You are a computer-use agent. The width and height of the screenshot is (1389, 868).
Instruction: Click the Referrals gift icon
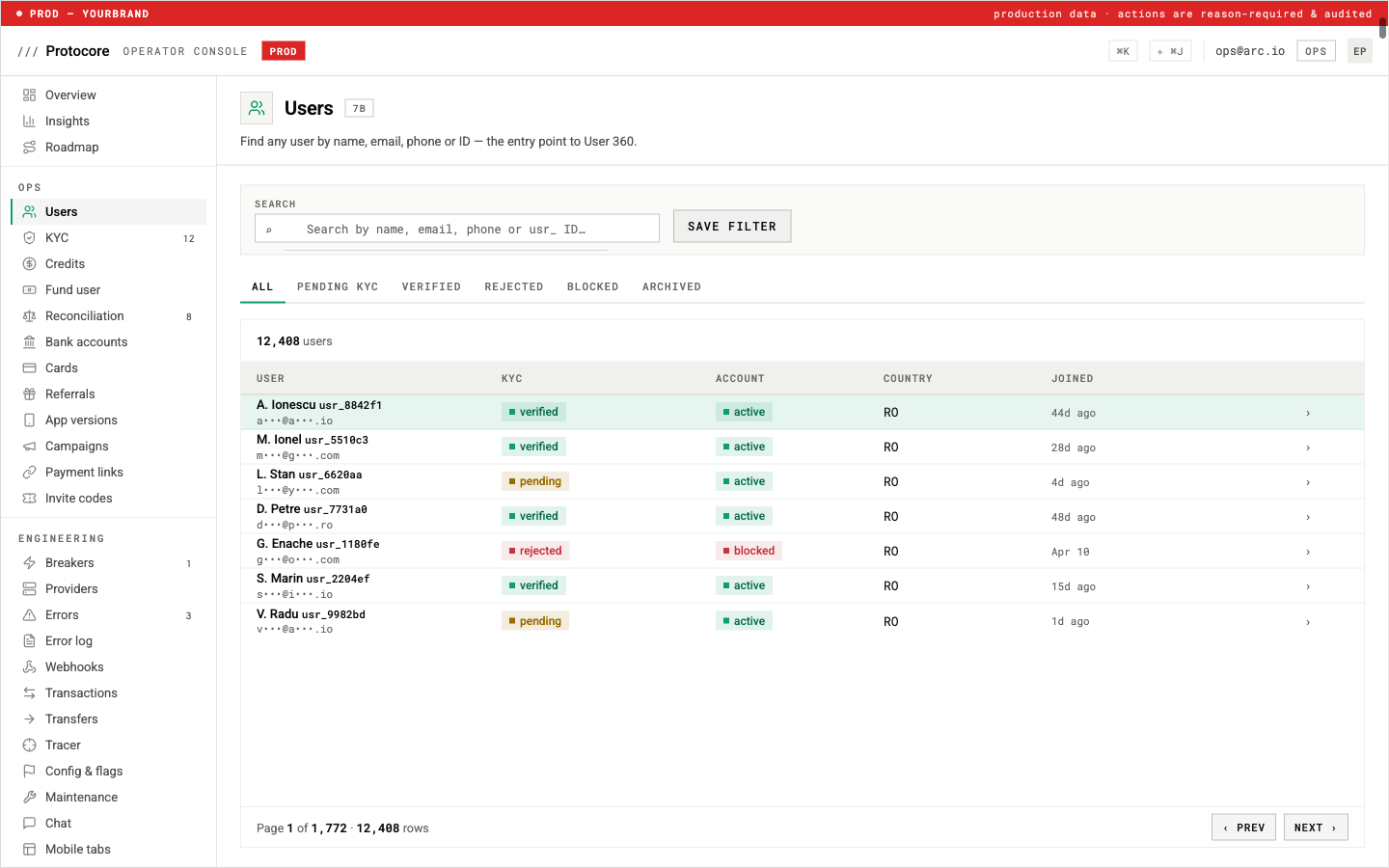click(x=29, y=394)
